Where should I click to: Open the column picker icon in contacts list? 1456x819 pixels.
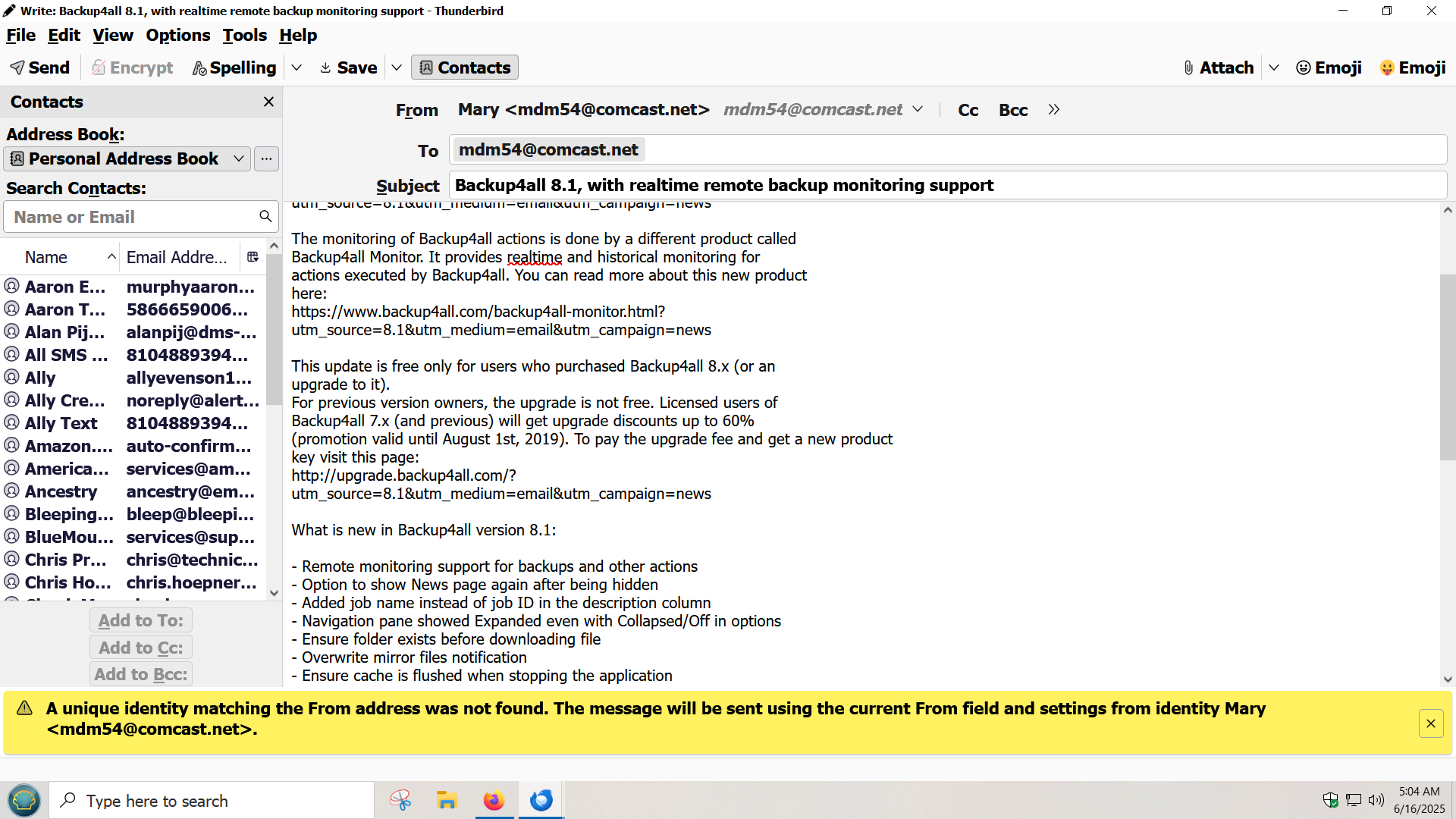point(253,257)
